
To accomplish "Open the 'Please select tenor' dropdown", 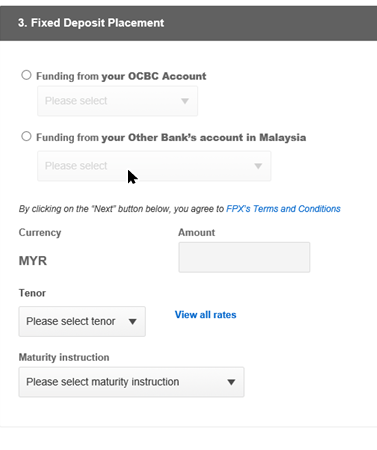I will 82,321.
